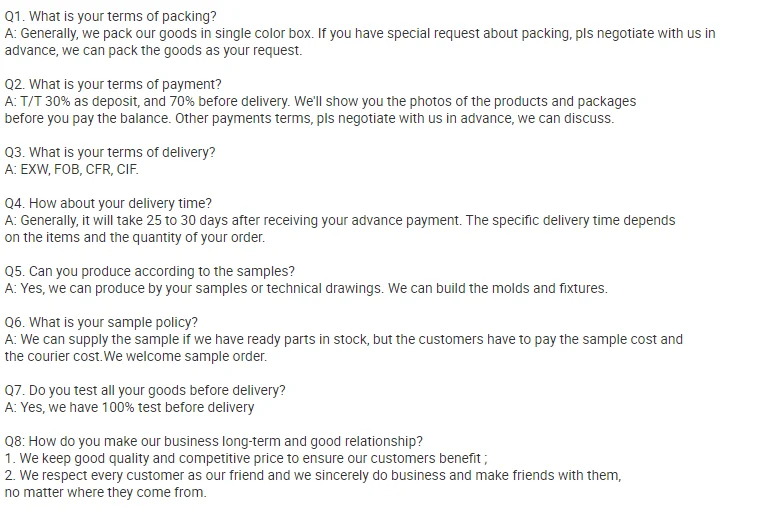The width and height of the screenshot is (781, 509).
Task: Click the line about quantity of your order
Action: click(135, 237)
